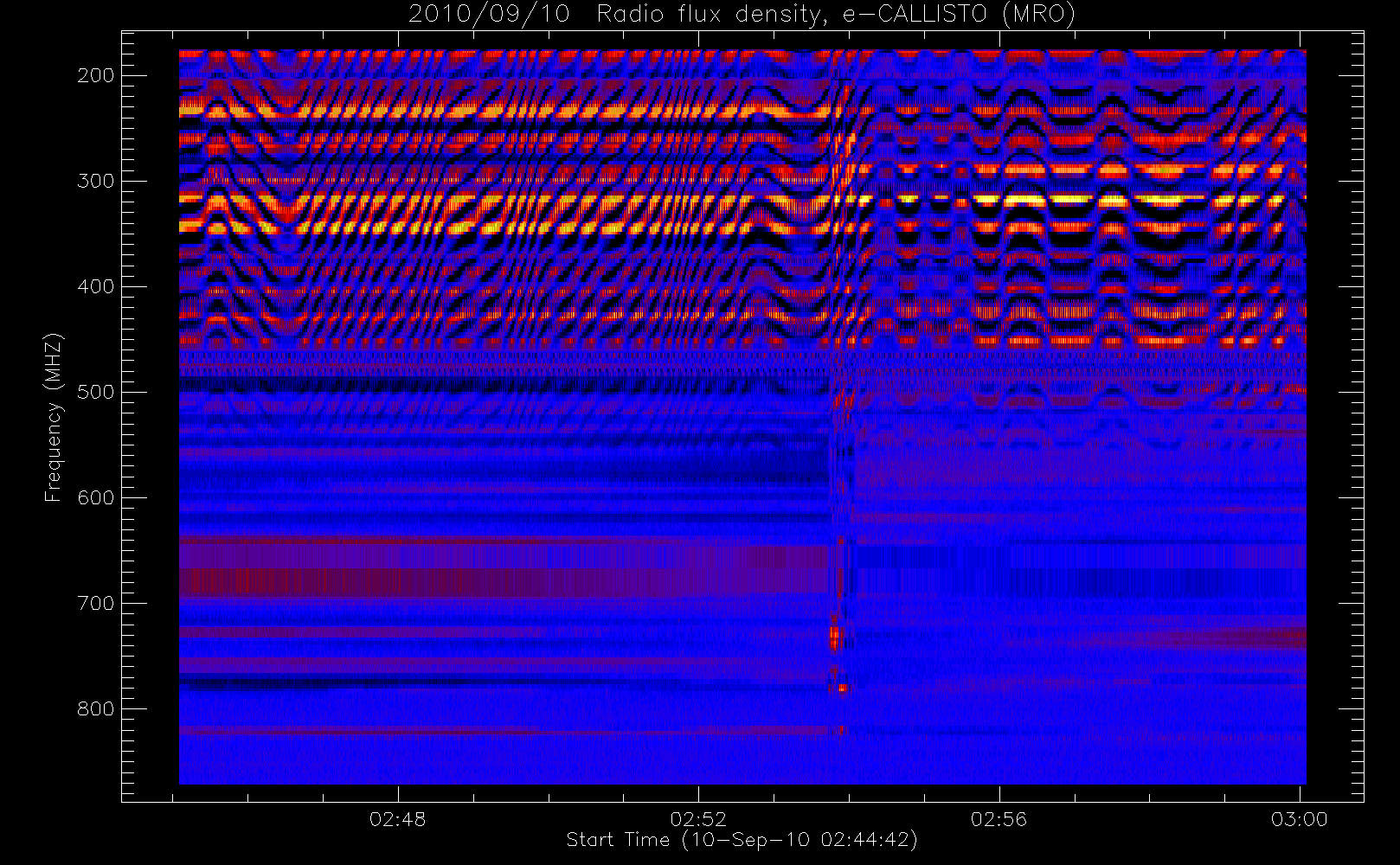
Task: Click the 02:48 time tick label
Action: [398, 819]
